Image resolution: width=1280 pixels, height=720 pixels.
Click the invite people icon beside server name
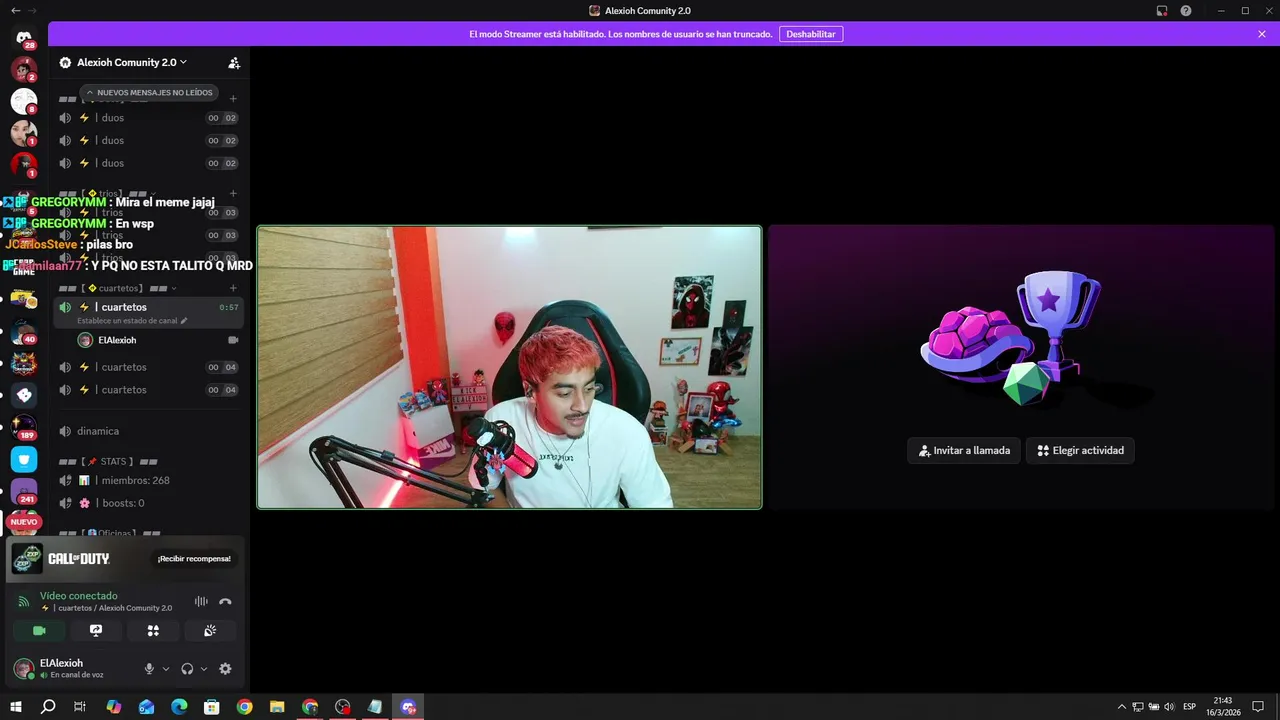coord(234,62)
